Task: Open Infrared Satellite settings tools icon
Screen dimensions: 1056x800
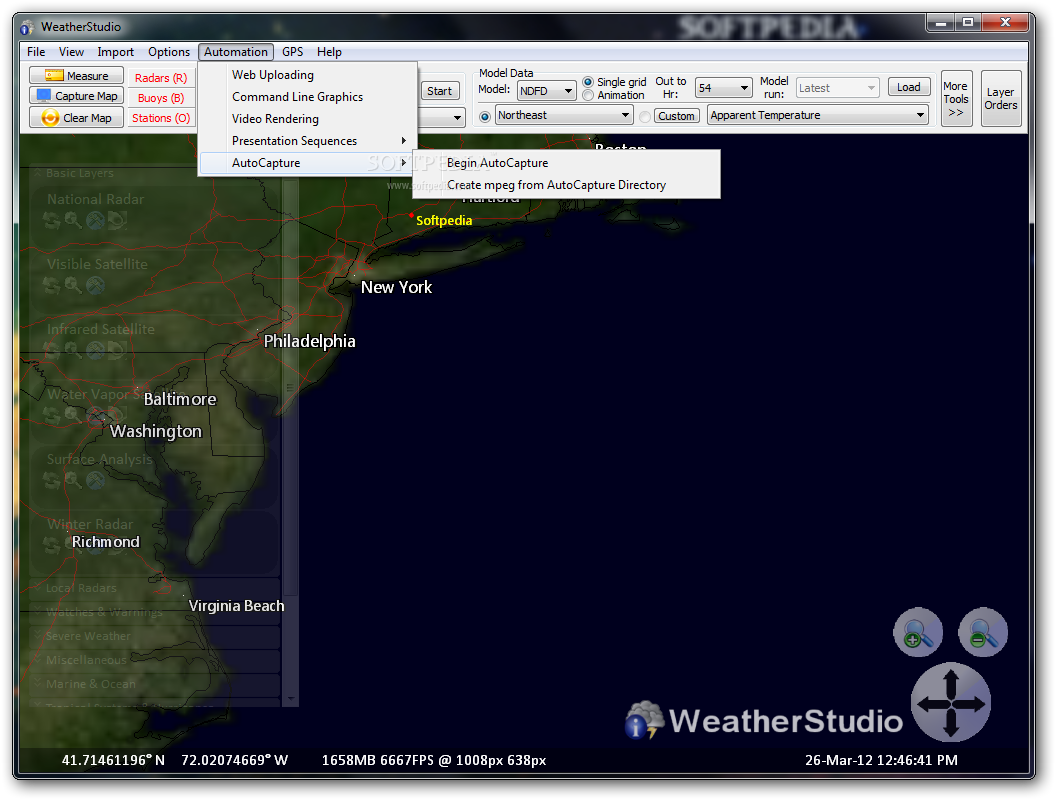Action: tap(95, 350)
